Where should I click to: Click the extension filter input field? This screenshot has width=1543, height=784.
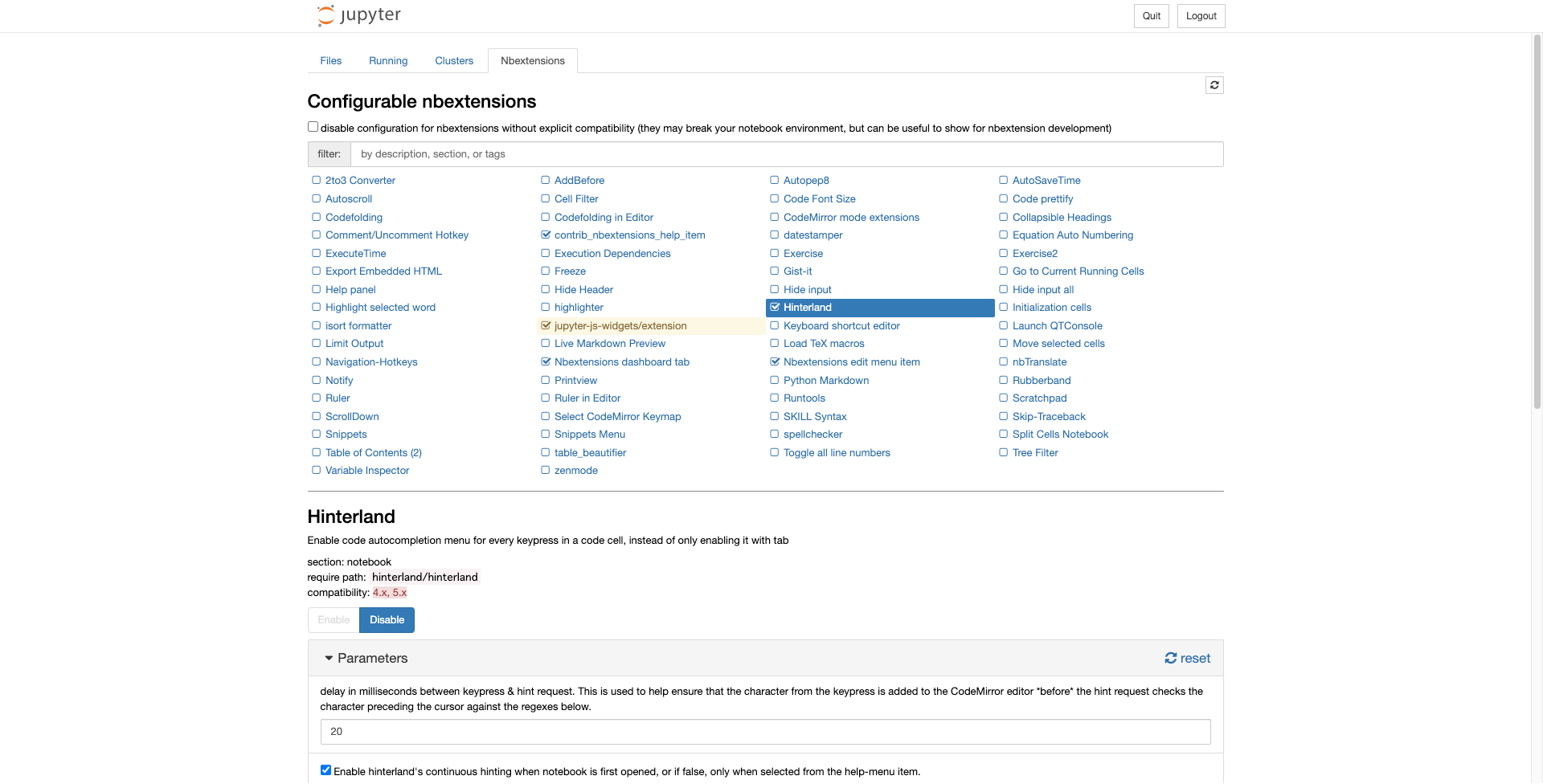pos(787,153)
